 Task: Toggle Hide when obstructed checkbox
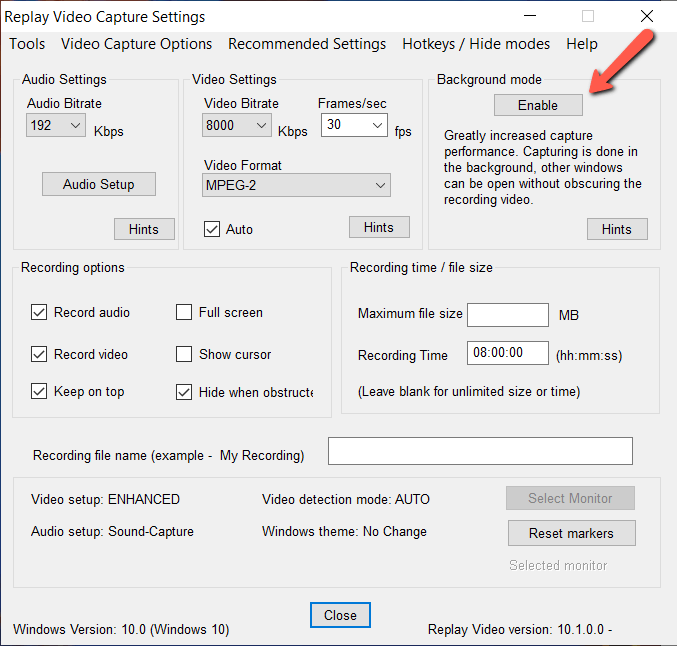[184, 392]
